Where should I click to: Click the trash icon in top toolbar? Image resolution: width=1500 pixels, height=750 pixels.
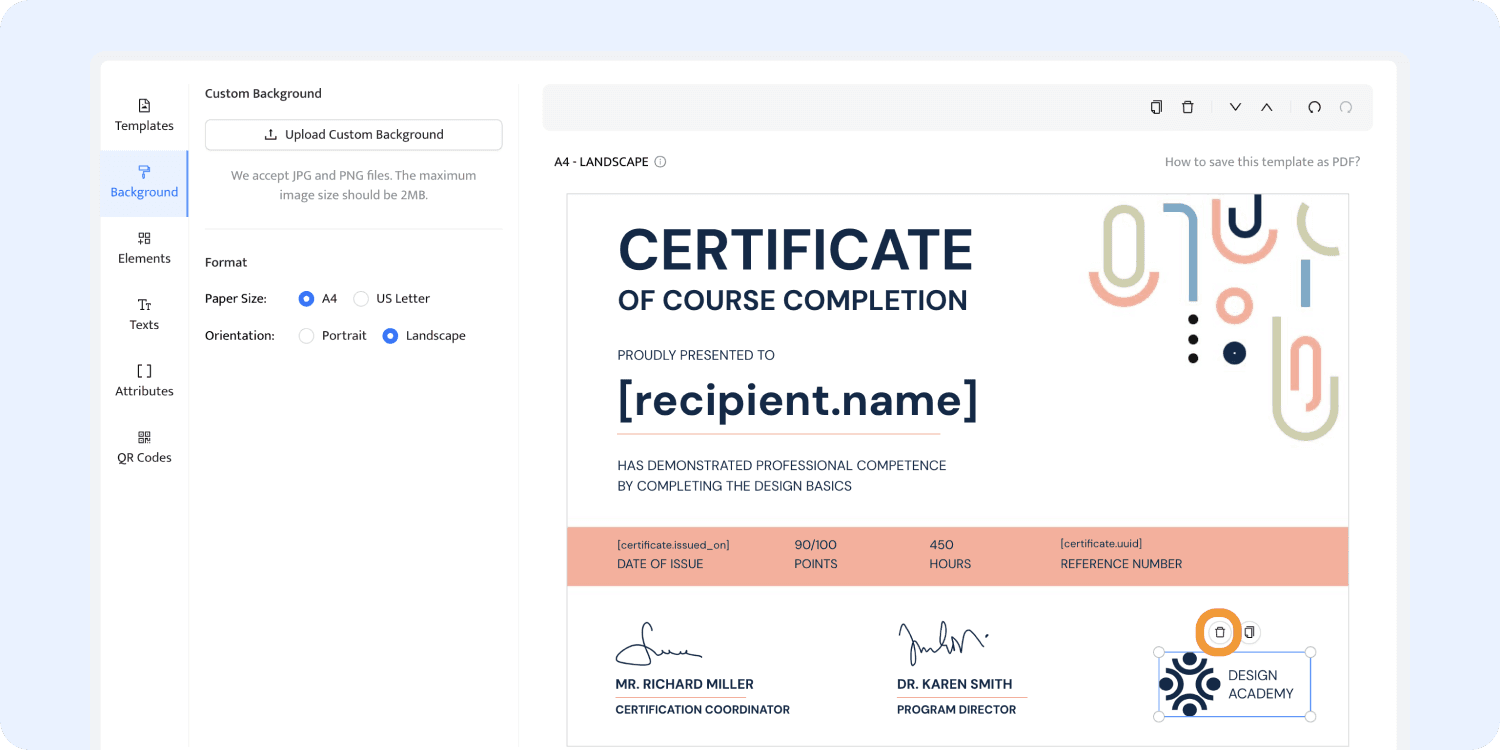(x=1188, y=107)
